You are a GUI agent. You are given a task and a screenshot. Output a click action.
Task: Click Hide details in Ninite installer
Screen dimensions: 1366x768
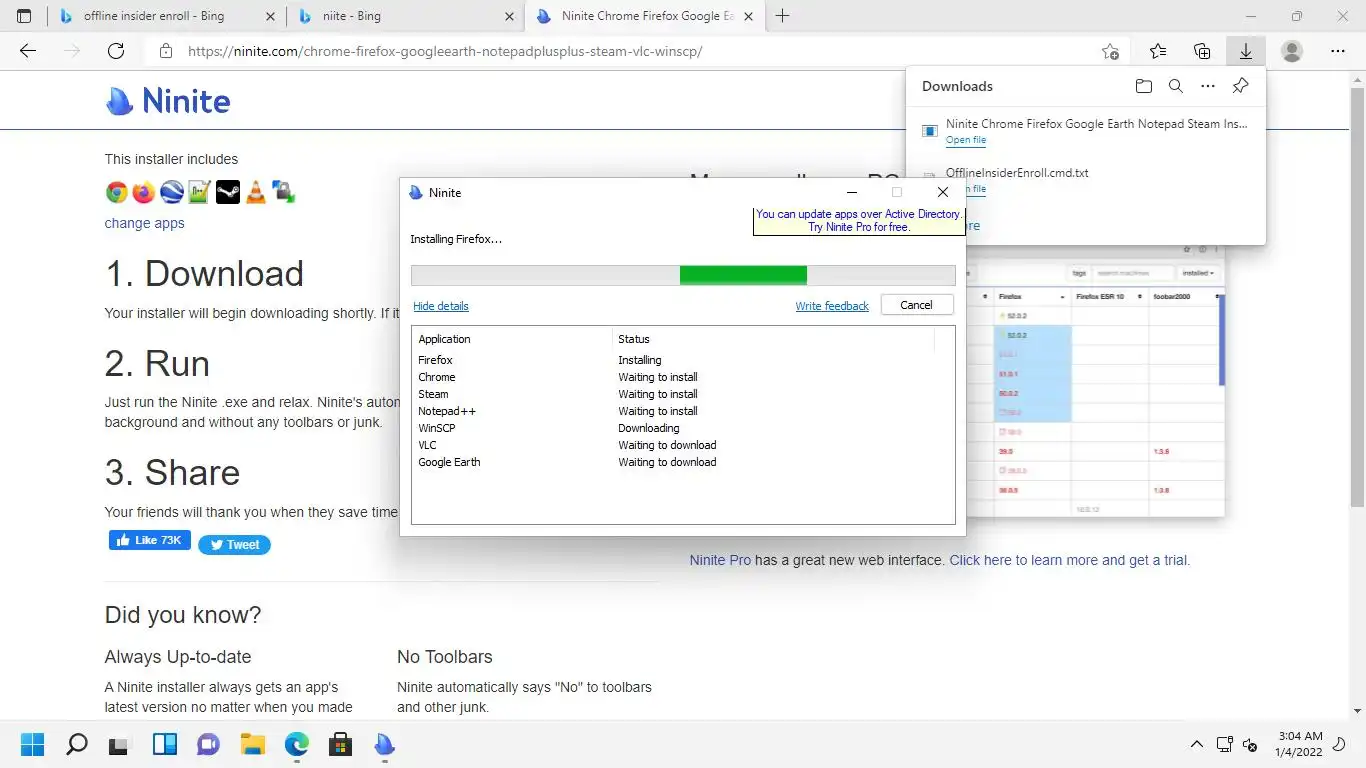coord(441,306)
